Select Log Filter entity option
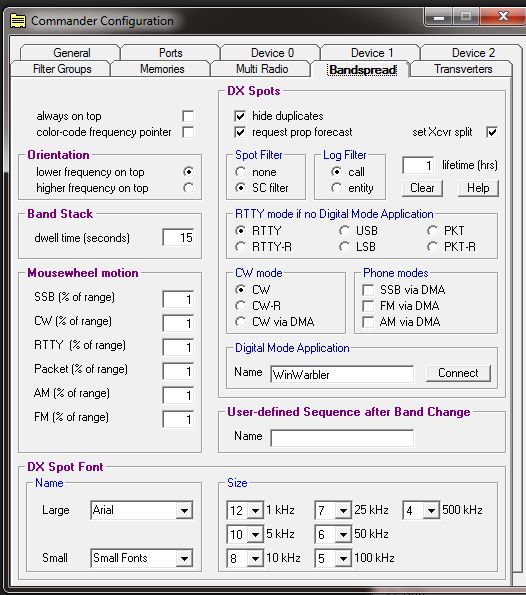The height and width of the screenshot is (595, 526). (336, 188)
